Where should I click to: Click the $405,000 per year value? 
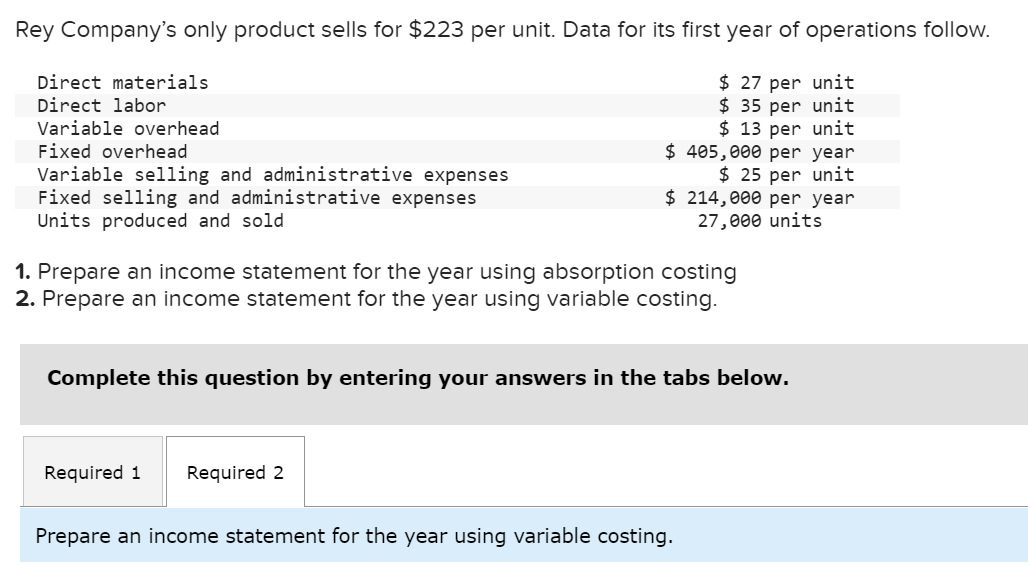[760, 151]
